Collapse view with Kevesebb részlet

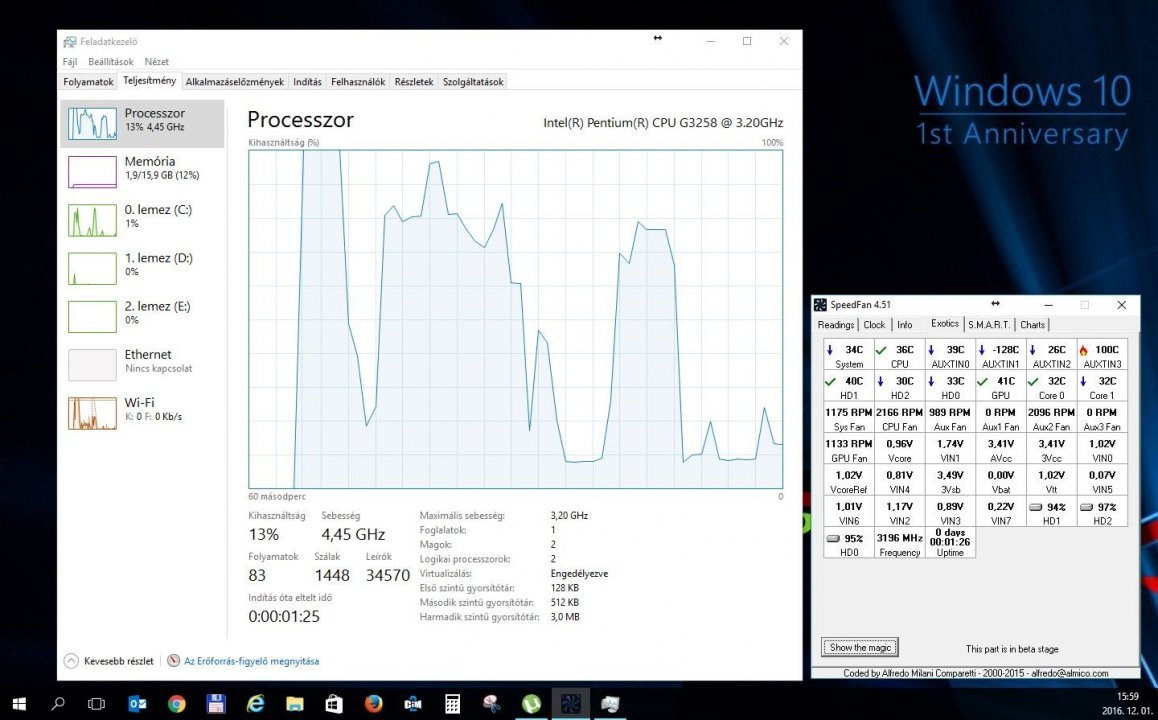(x=109, y=661)
